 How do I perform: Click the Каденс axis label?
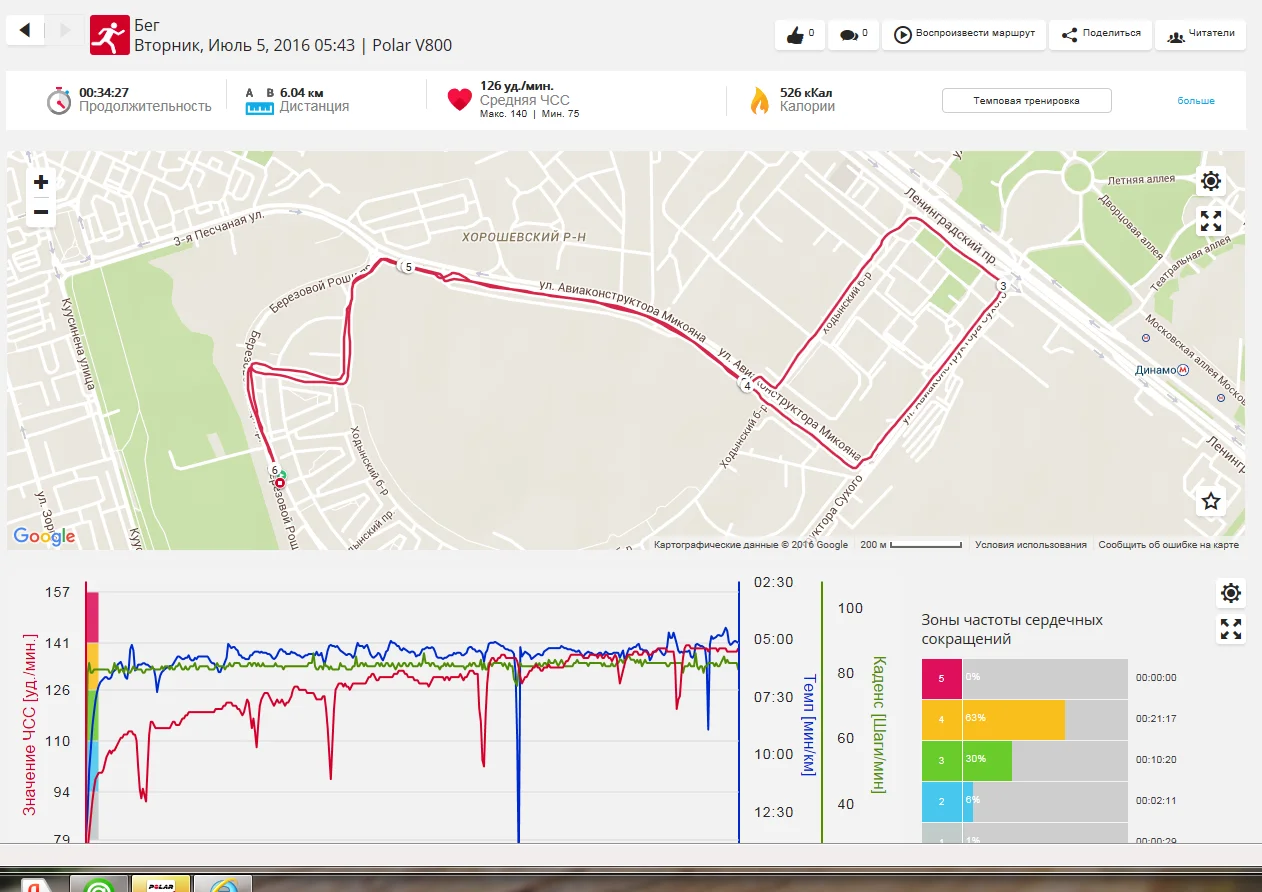click(878, 724)
